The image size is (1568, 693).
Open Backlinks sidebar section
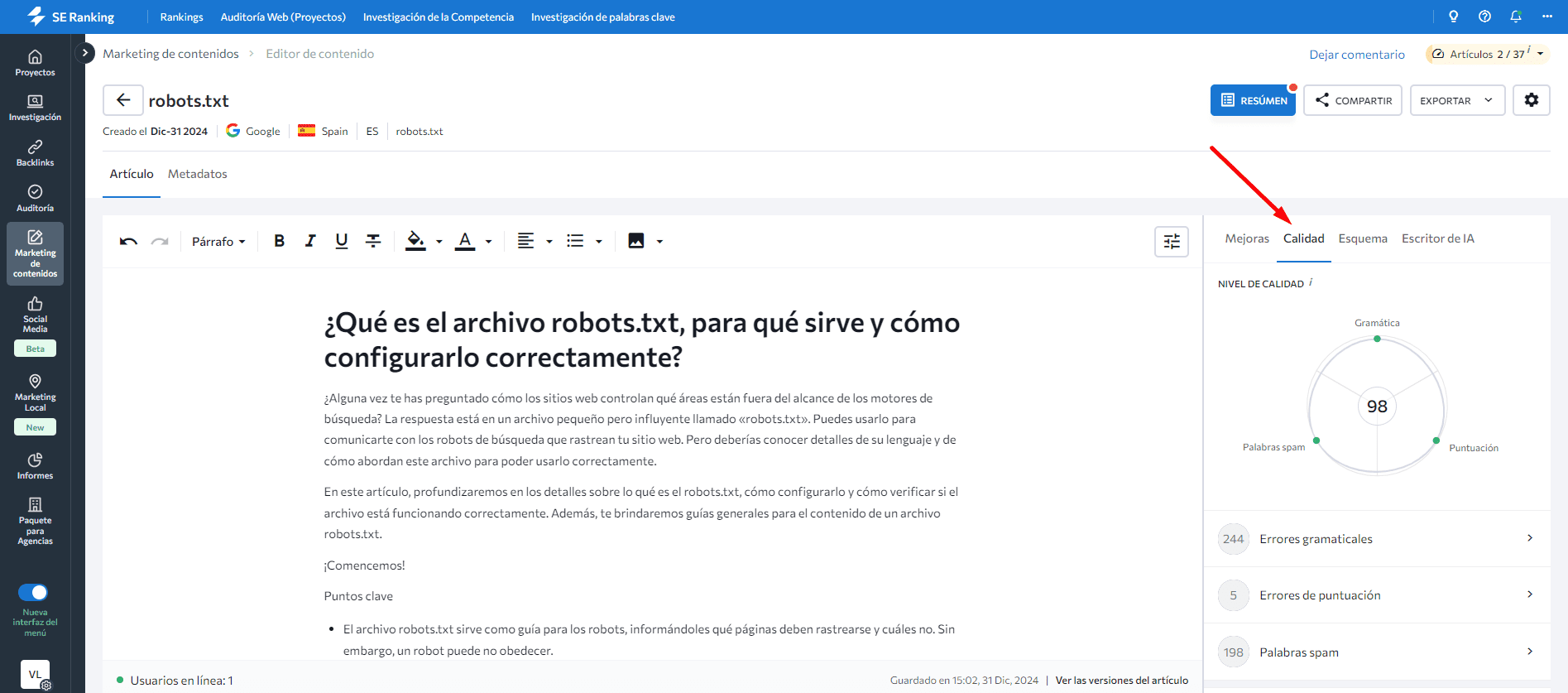tap(35, 153)
